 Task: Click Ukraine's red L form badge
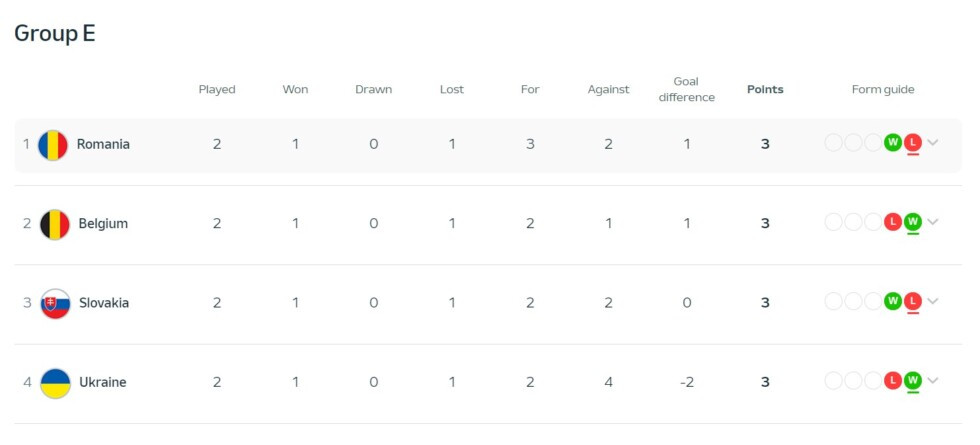[x=893, y=381]
